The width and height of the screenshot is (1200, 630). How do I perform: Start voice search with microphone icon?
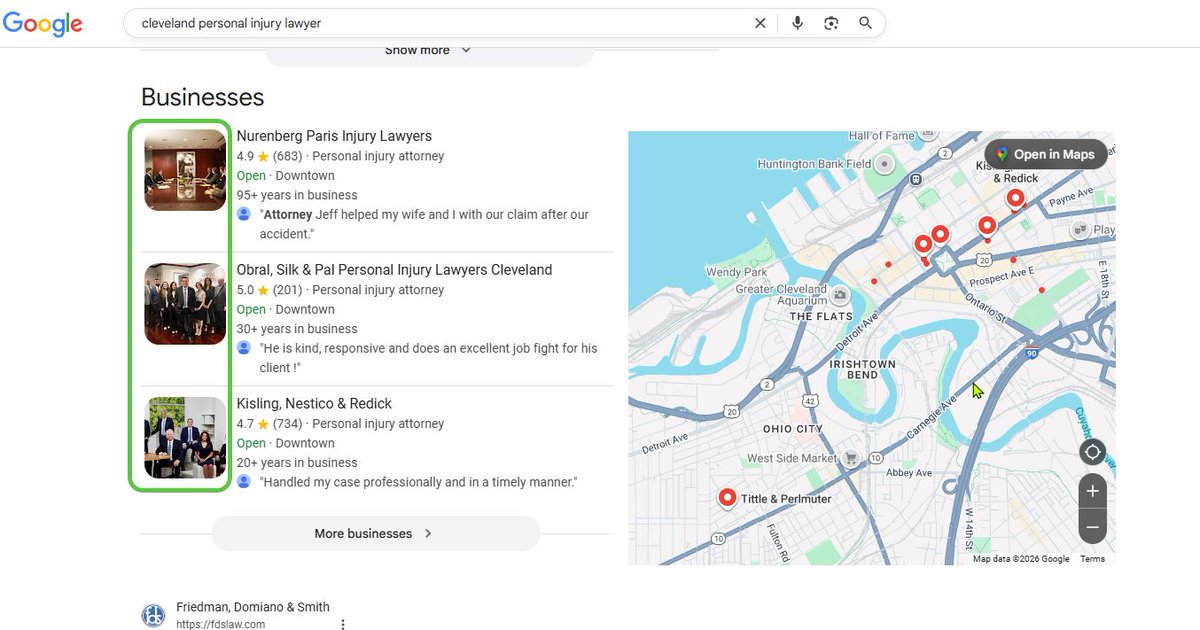797,23
